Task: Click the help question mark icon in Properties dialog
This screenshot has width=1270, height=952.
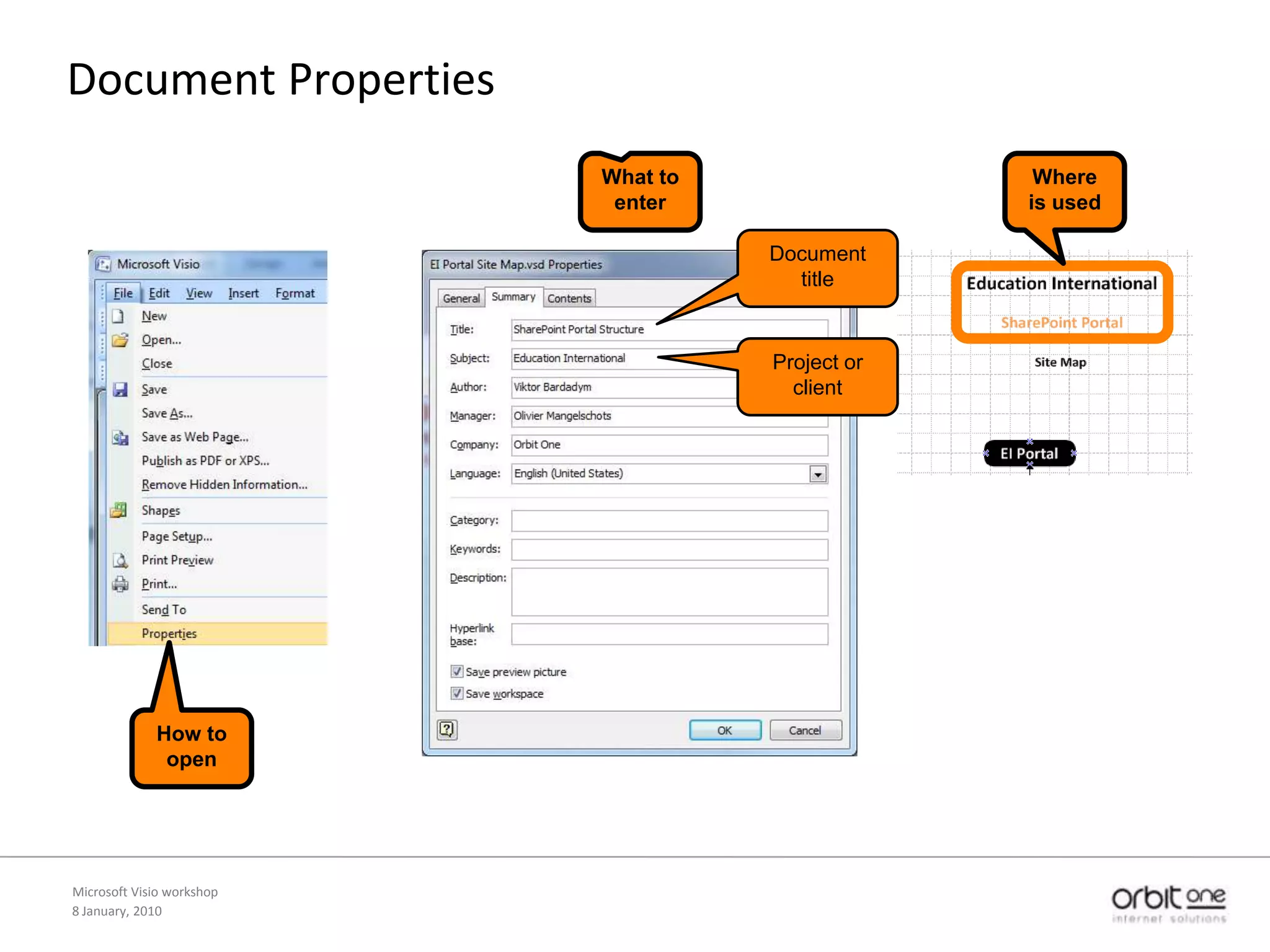Action: (447, 729)
